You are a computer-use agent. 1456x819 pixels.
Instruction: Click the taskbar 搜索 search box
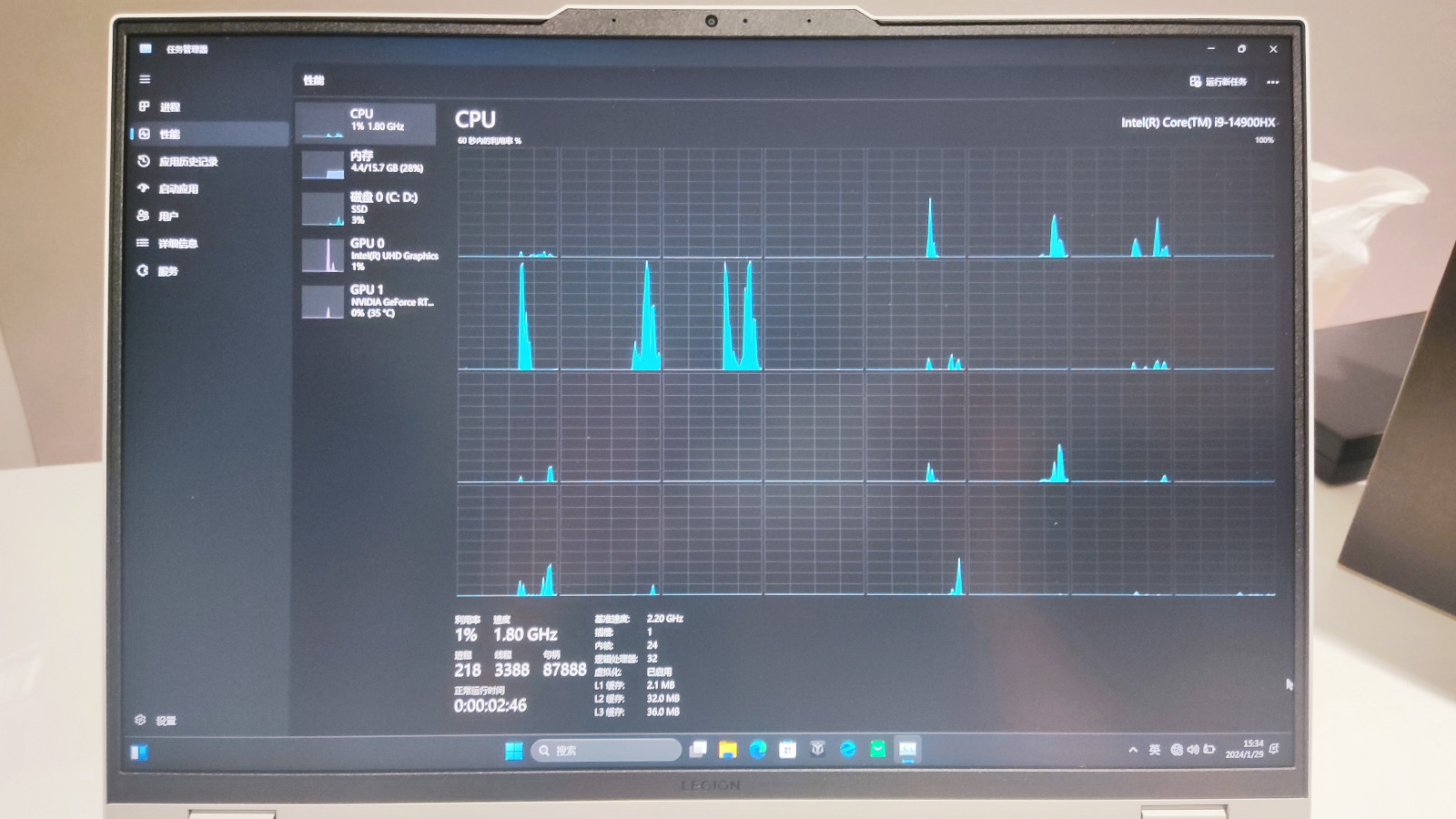click(606, 750)
